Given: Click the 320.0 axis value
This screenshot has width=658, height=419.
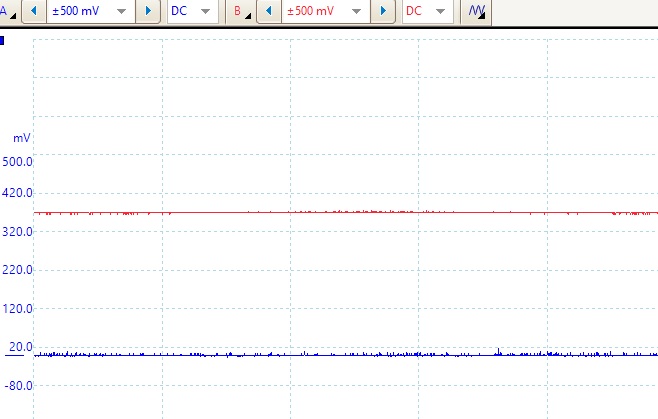Looking at the screenshot, I should (x=17, y=232).
